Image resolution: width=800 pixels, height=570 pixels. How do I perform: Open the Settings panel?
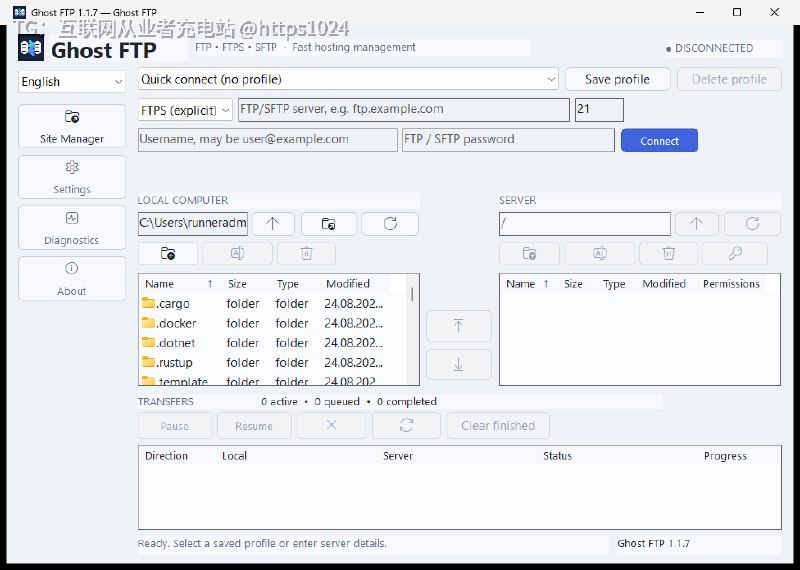[x=72, y=177]
